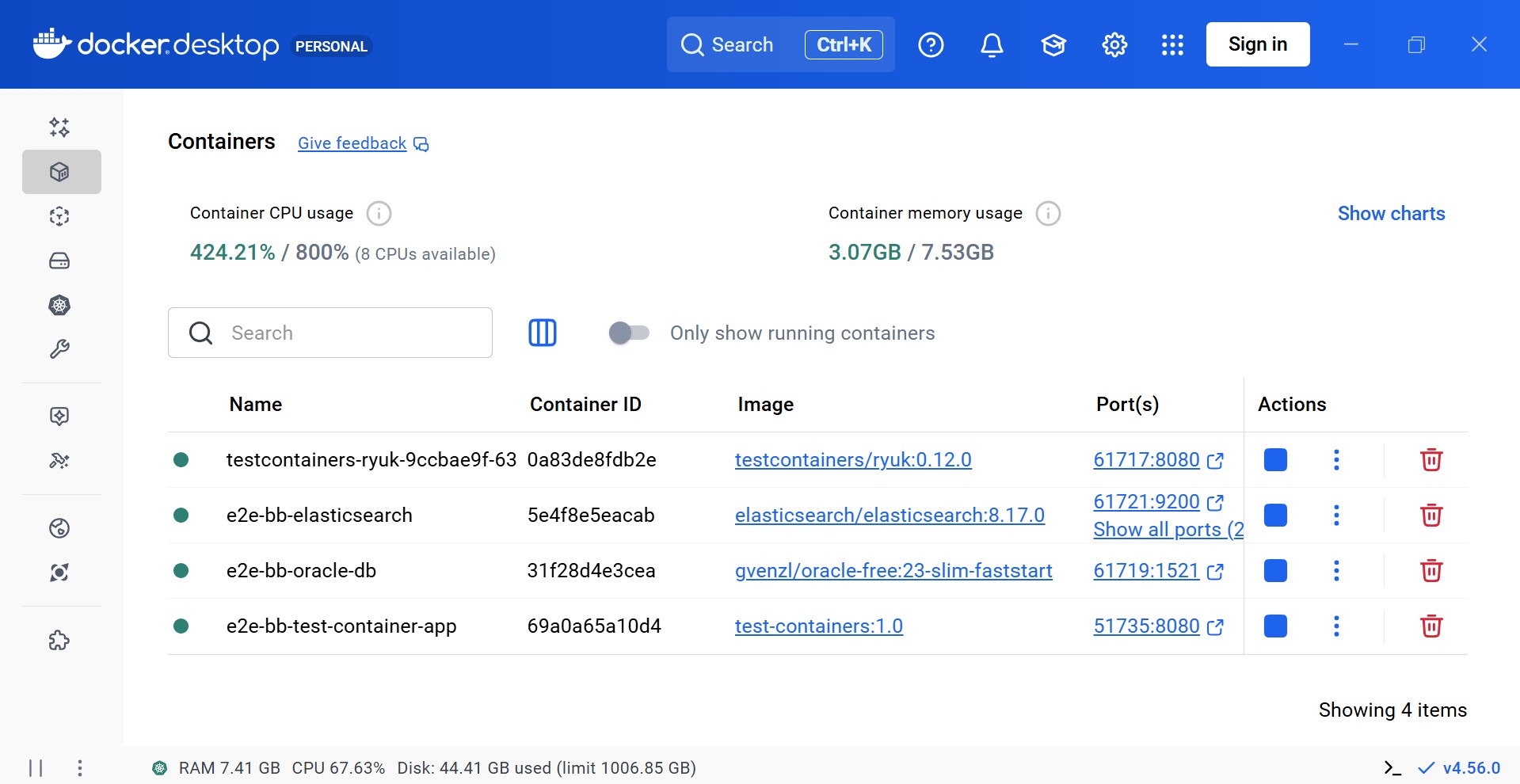Open the help question mark icon
1520x784 pixels.
[931, 44]
